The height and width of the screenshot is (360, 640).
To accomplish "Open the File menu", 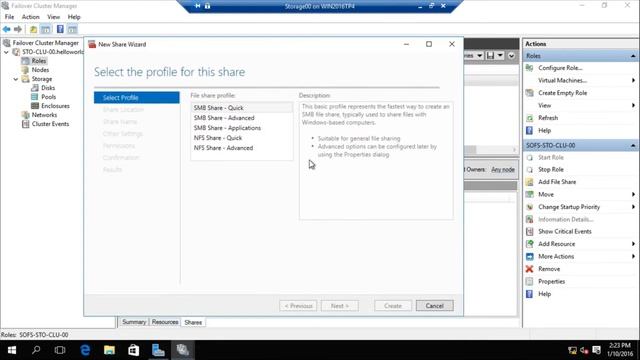I will click(9, 17).
